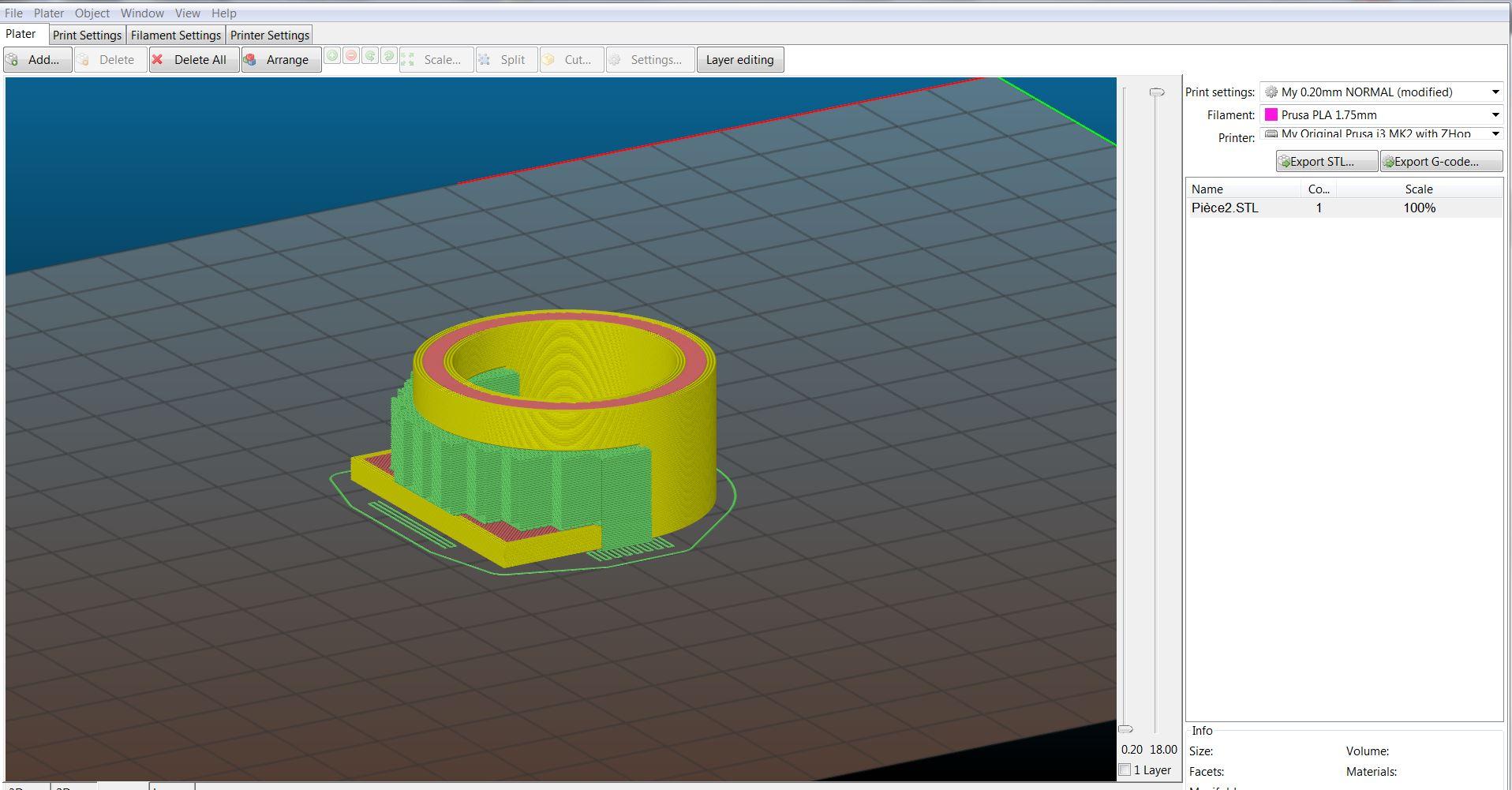Switch to the Filament Settings tab
The image size is (1512, 790).
175,36
